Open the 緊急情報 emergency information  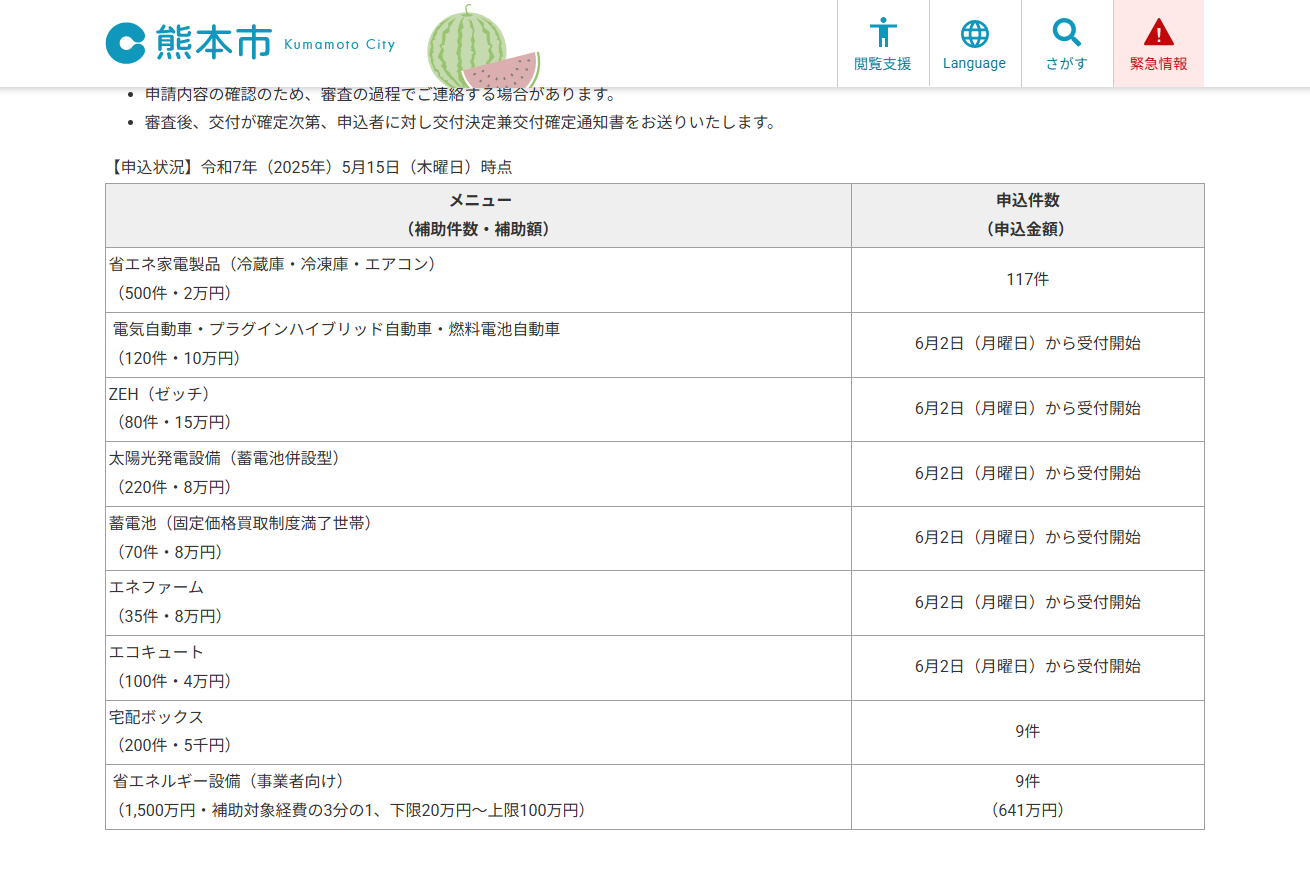tap(1159, 44)
